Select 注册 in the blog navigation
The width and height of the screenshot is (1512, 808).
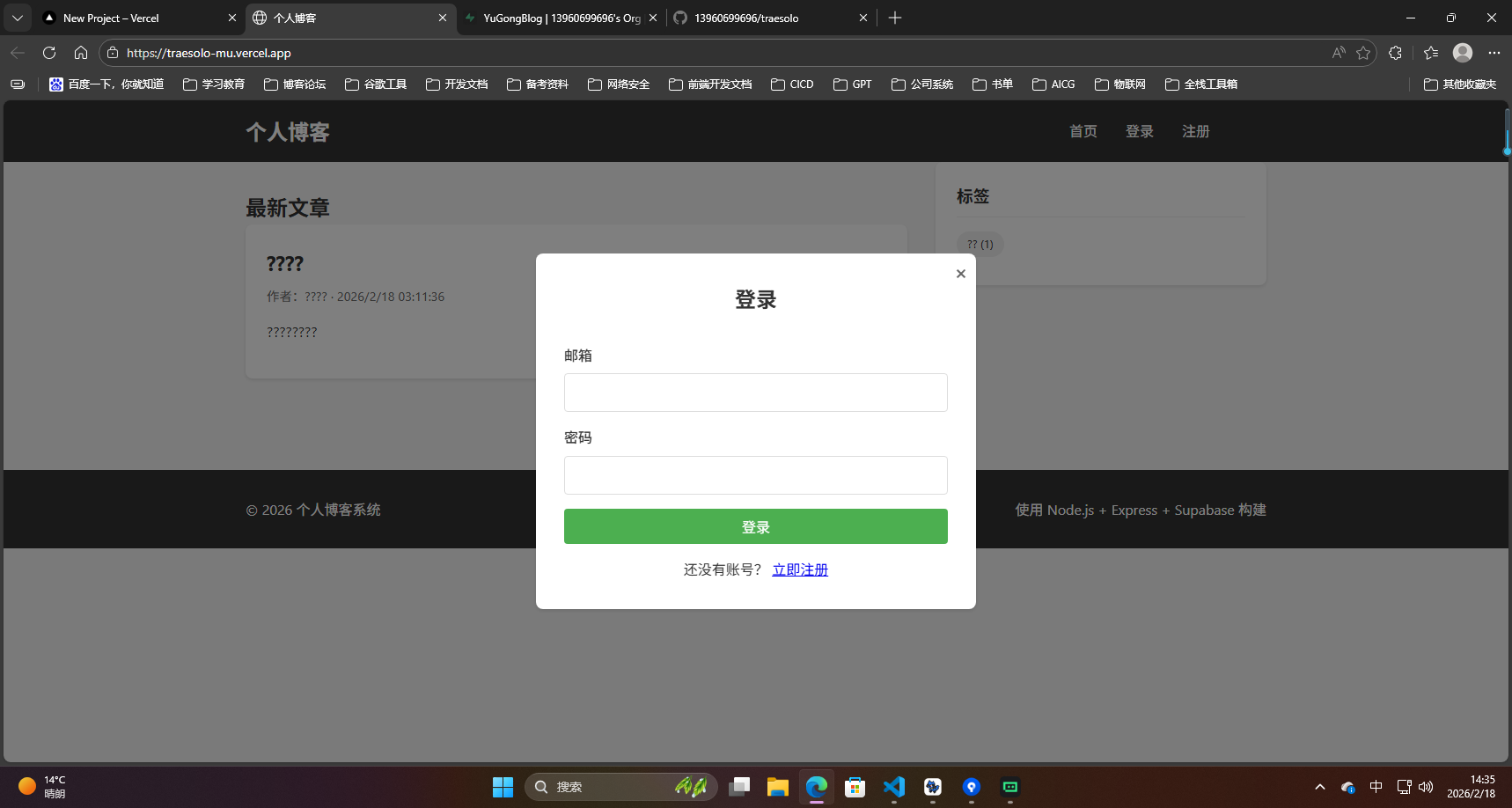(x=1196, y=130)
